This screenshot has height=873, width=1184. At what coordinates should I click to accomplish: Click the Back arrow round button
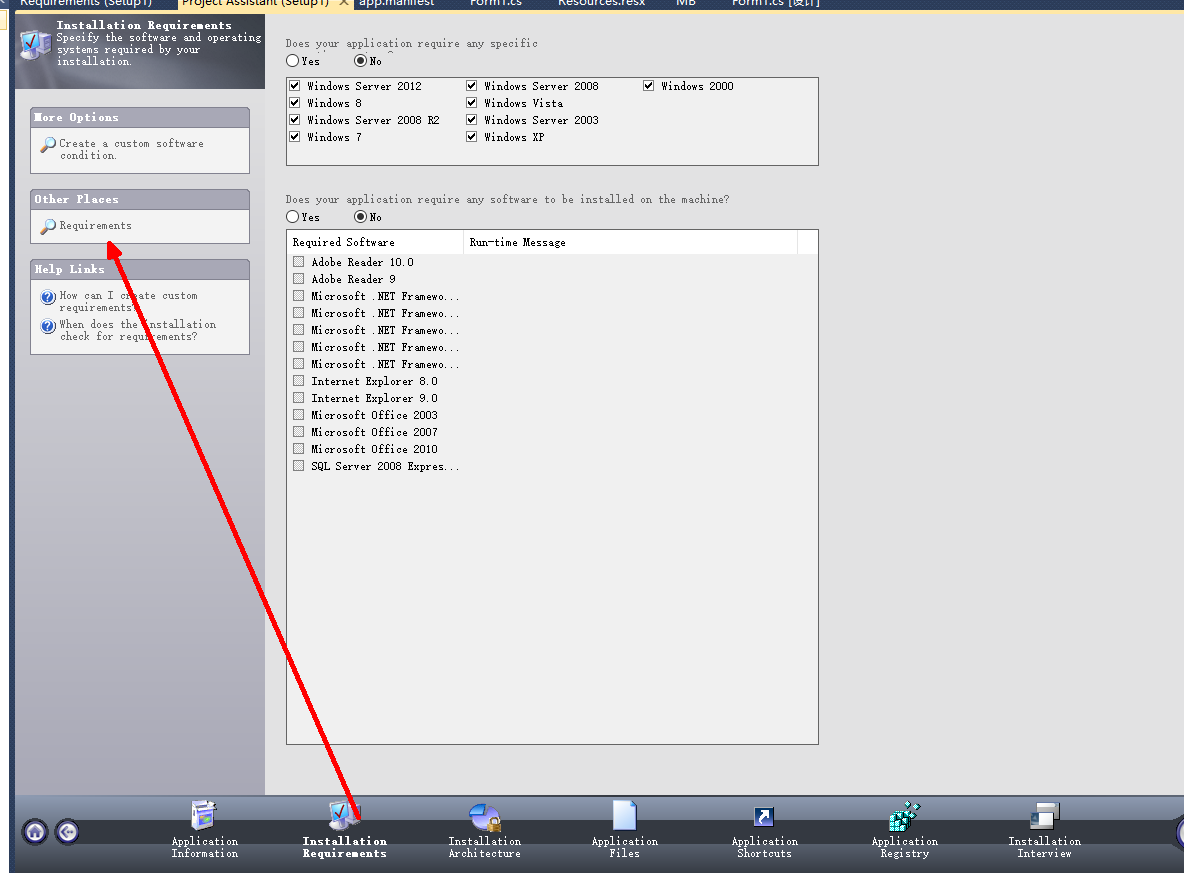(x=67, y=832)
